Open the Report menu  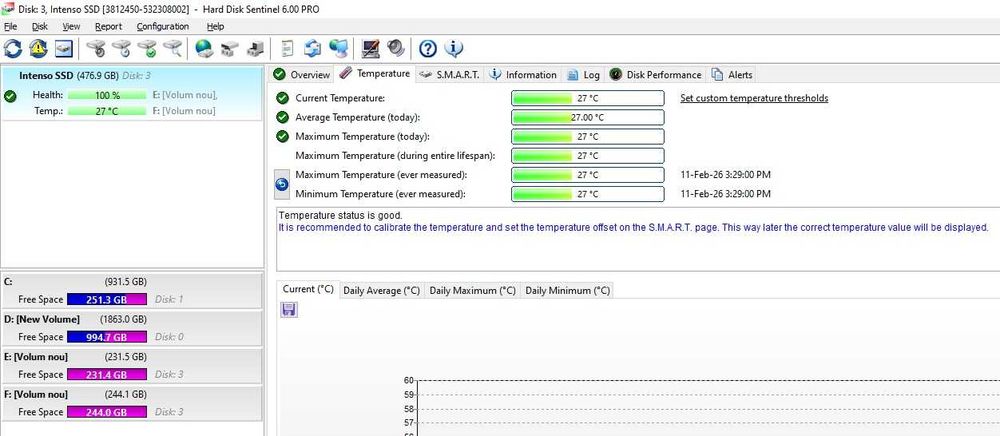point(108,26)
